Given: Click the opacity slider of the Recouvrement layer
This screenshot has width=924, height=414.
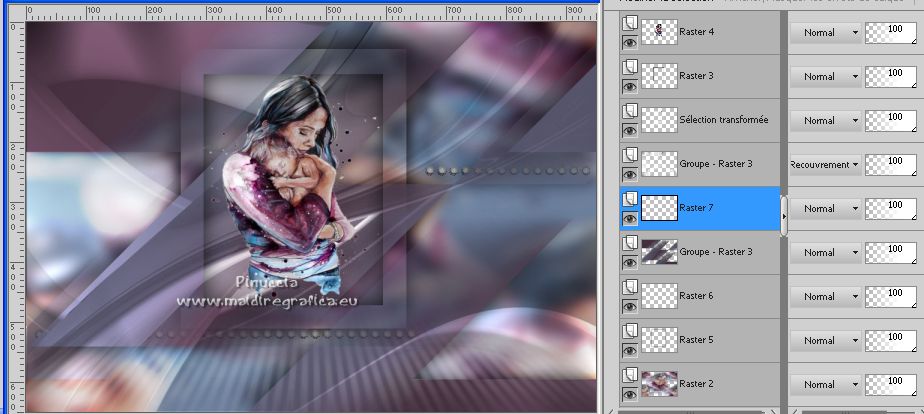Looking at the screenshot, I should click(x=891, y=164).
